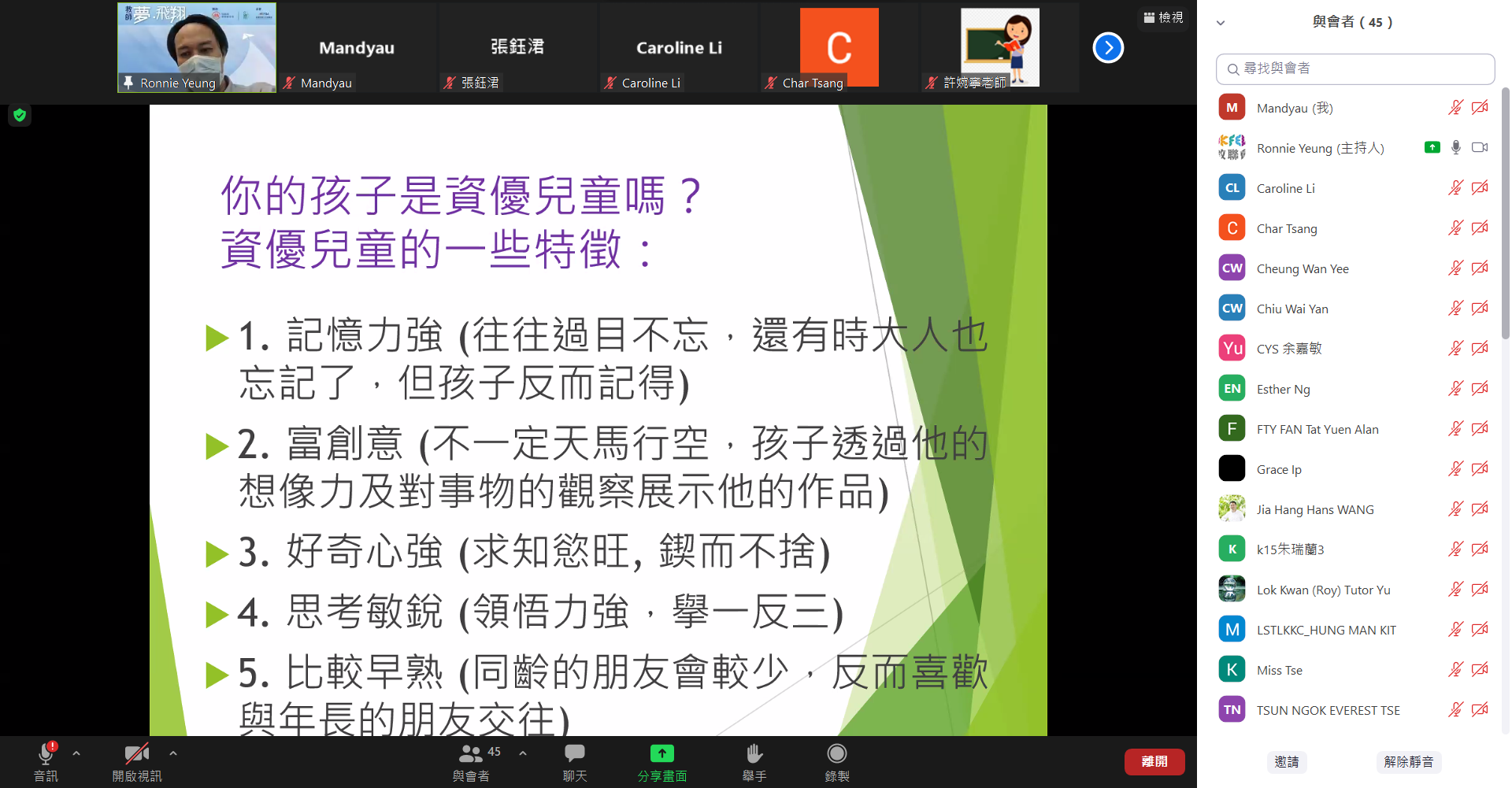
Task: Click the green encryption shield icon
Action: tap(20, 115)
